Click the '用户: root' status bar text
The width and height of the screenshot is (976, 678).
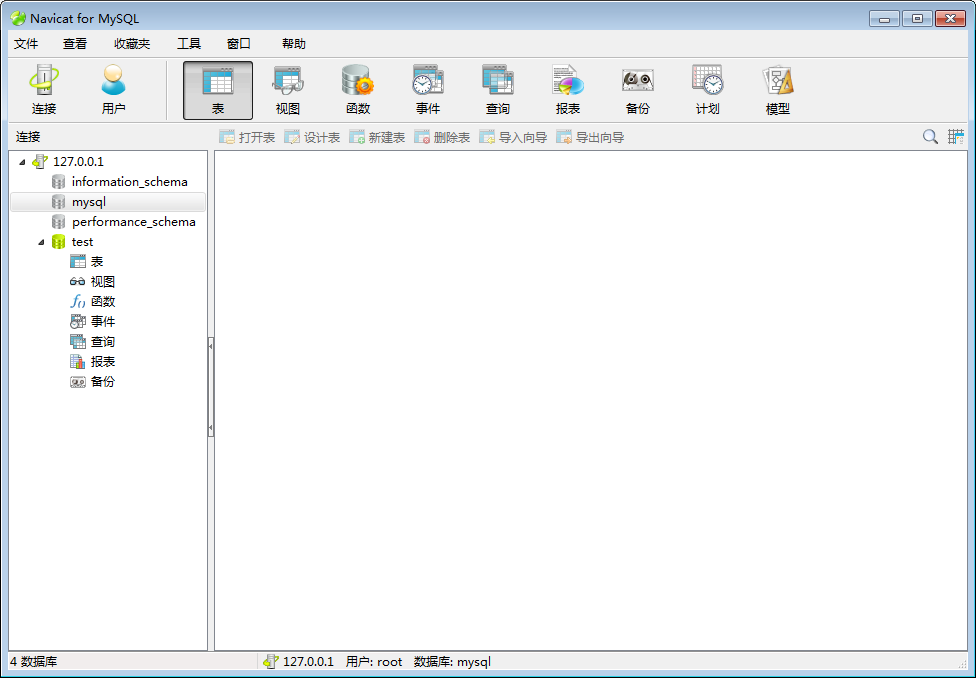(x=374, y=662)
